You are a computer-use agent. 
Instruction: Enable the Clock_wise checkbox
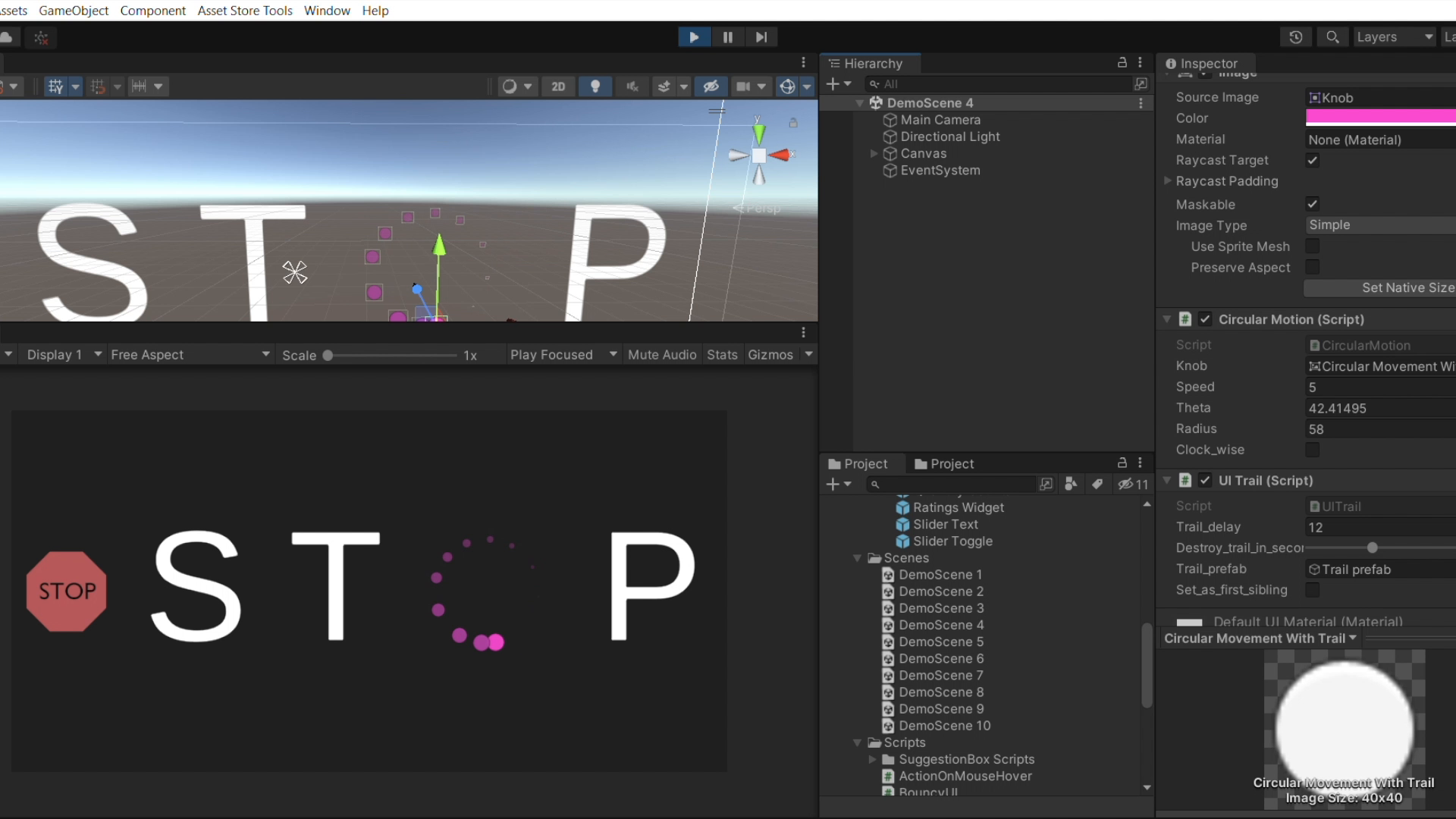1313,450
